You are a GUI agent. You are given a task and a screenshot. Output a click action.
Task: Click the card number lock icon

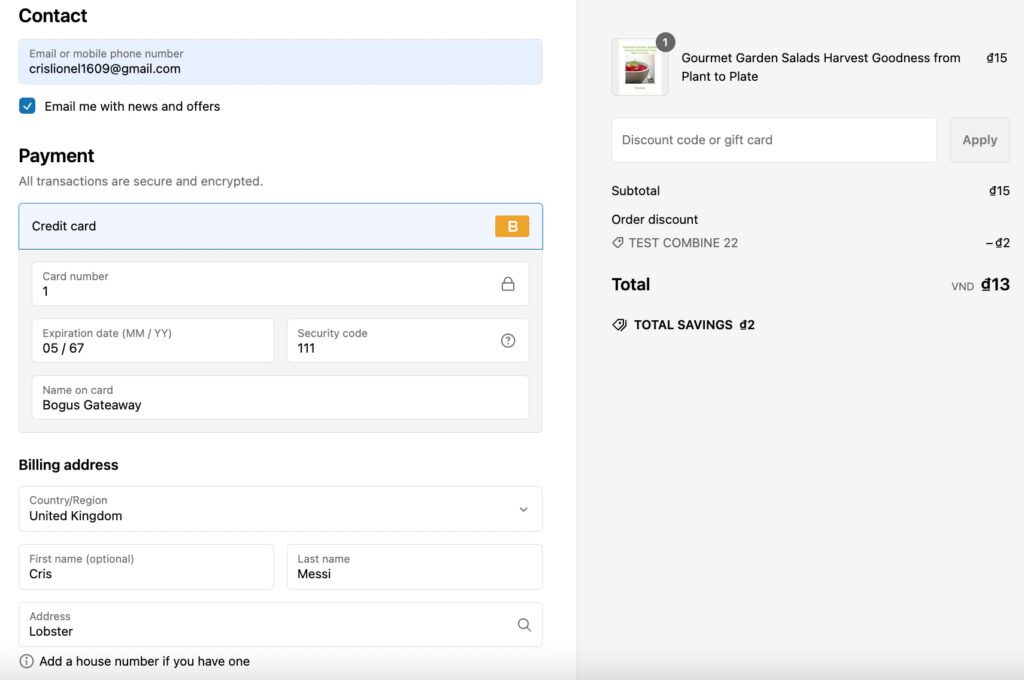pos(508,284)
